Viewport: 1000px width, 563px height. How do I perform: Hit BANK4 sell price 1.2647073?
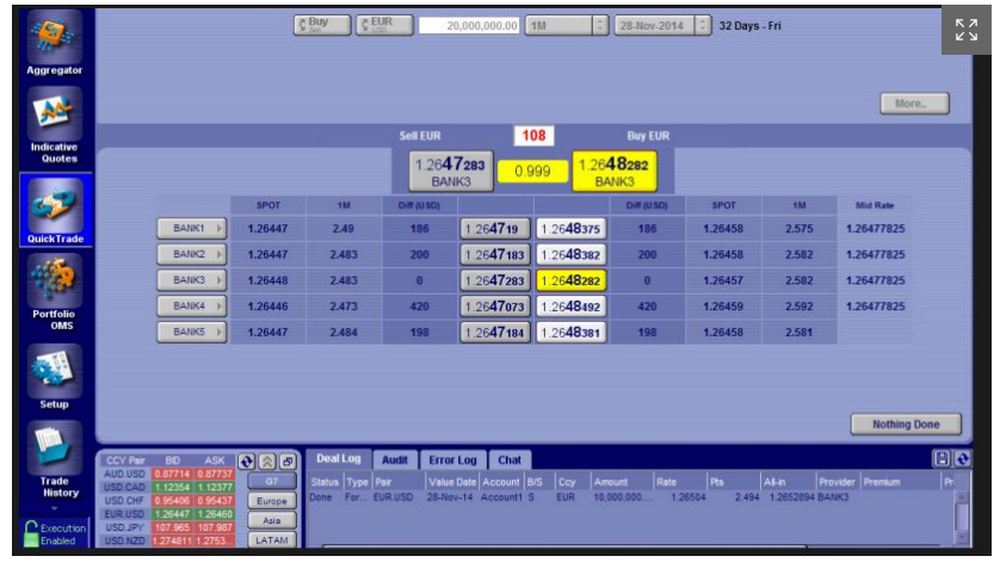495,307
